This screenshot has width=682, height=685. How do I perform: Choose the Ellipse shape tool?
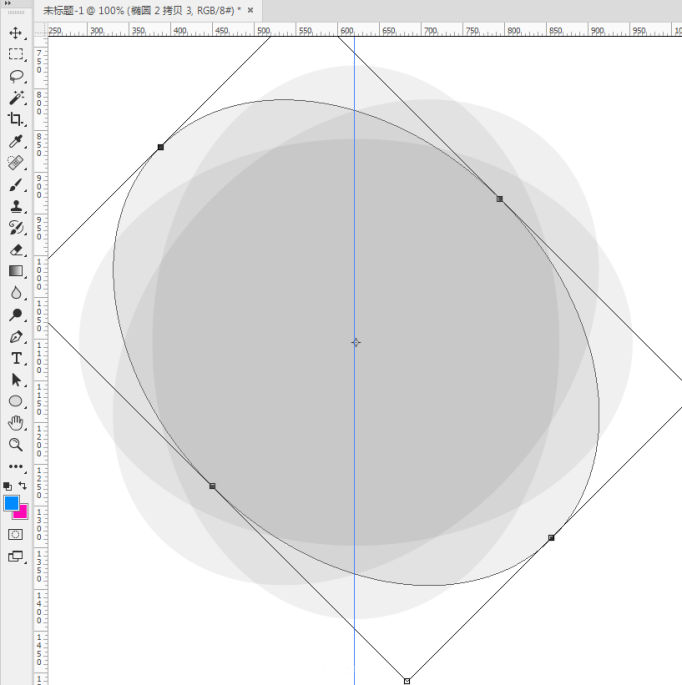coord(16,401)
